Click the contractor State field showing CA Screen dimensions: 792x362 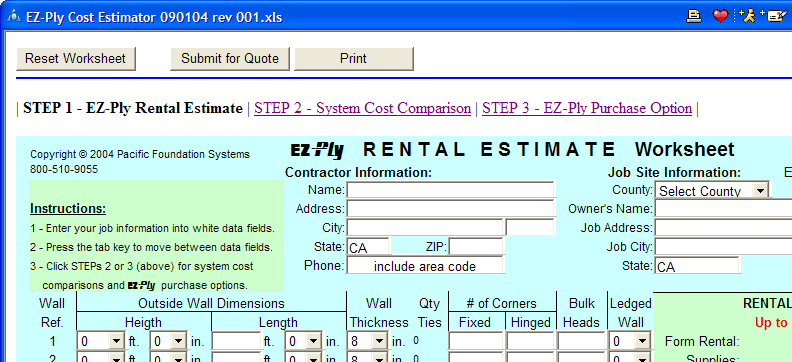368,246
